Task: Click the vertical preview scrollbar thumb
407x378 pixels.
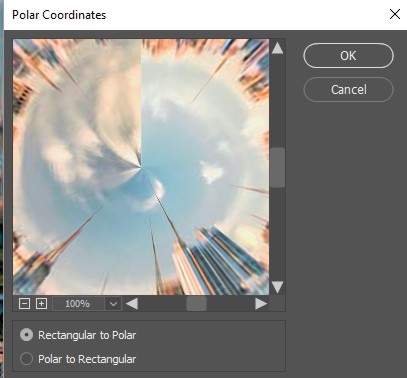Action: [277, 168]
